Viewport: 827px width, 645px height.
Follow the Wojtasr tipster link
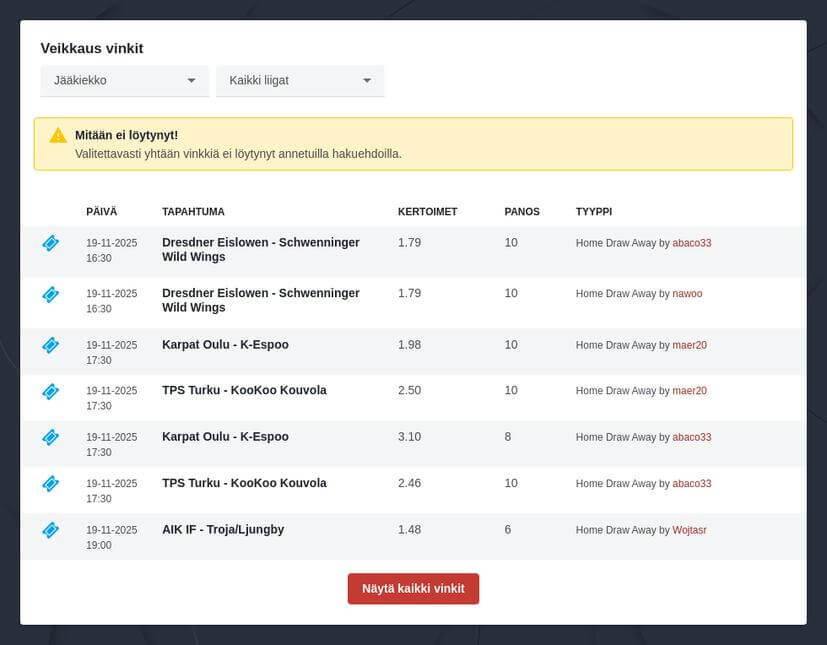tap(689, 530)
